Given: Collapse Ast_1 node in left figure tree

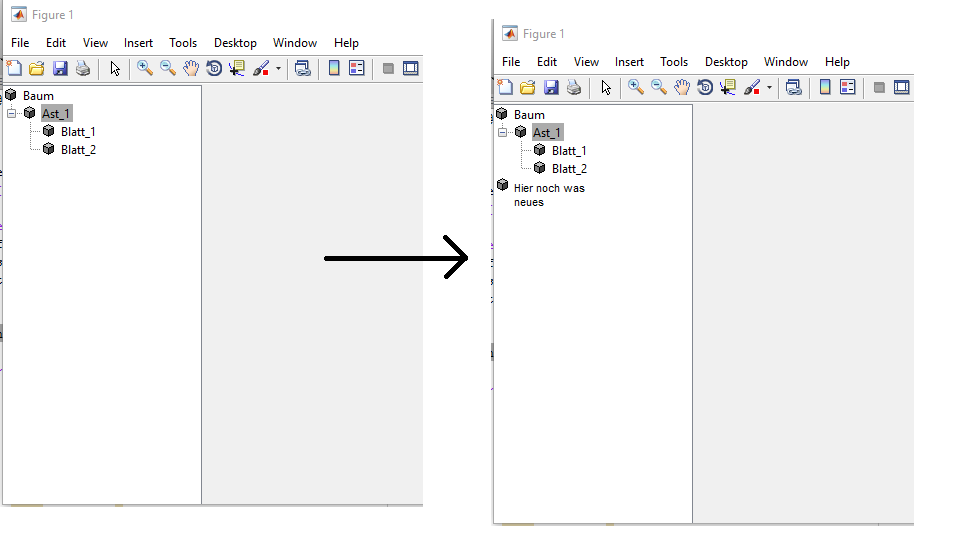Looking at the screenshot, I should 12,113.
